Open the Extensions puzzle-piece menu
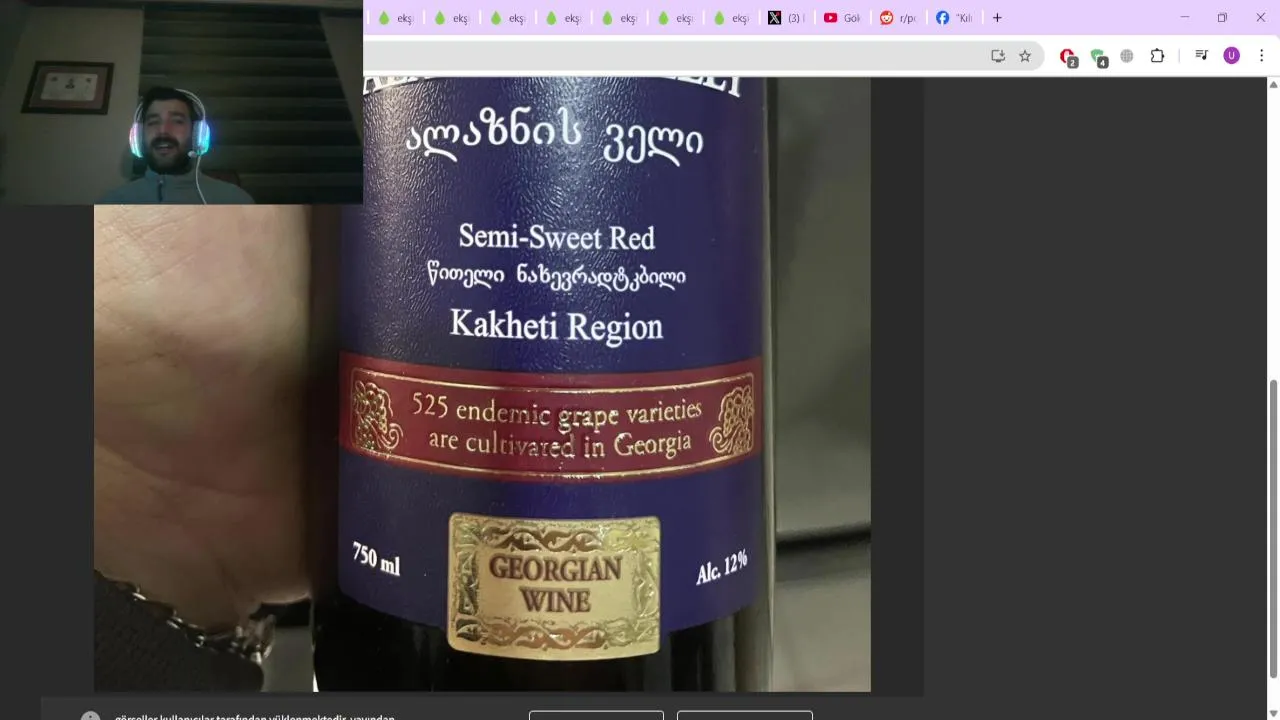This screenshot has height=720, width=1280. pos(1157,56)
